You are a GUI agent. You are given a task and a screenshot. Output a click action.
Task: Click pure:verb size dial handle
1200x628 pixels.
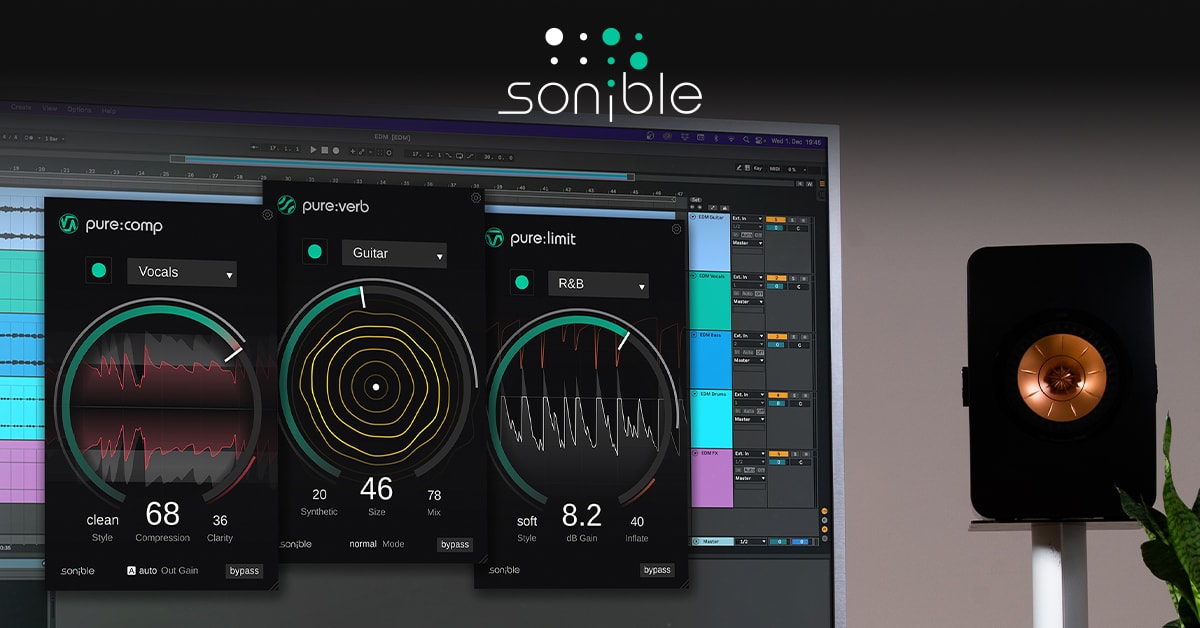(x=362, y=297)
